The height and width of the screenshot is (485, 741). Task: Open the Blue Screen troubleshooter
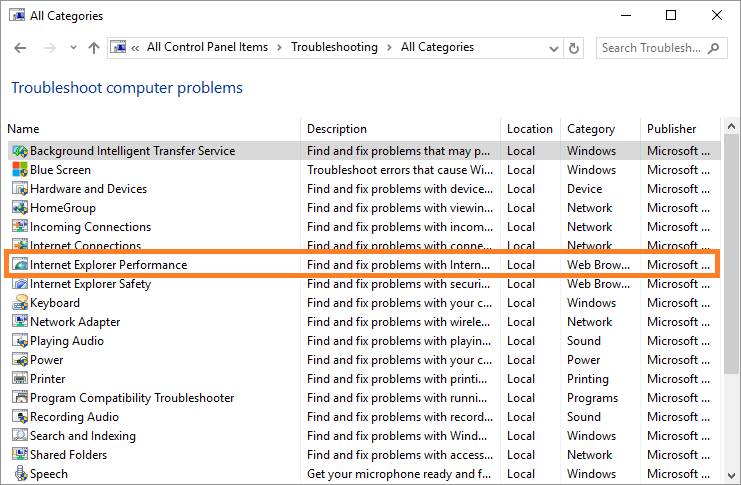pyautogui.click(x=60, y=170)
